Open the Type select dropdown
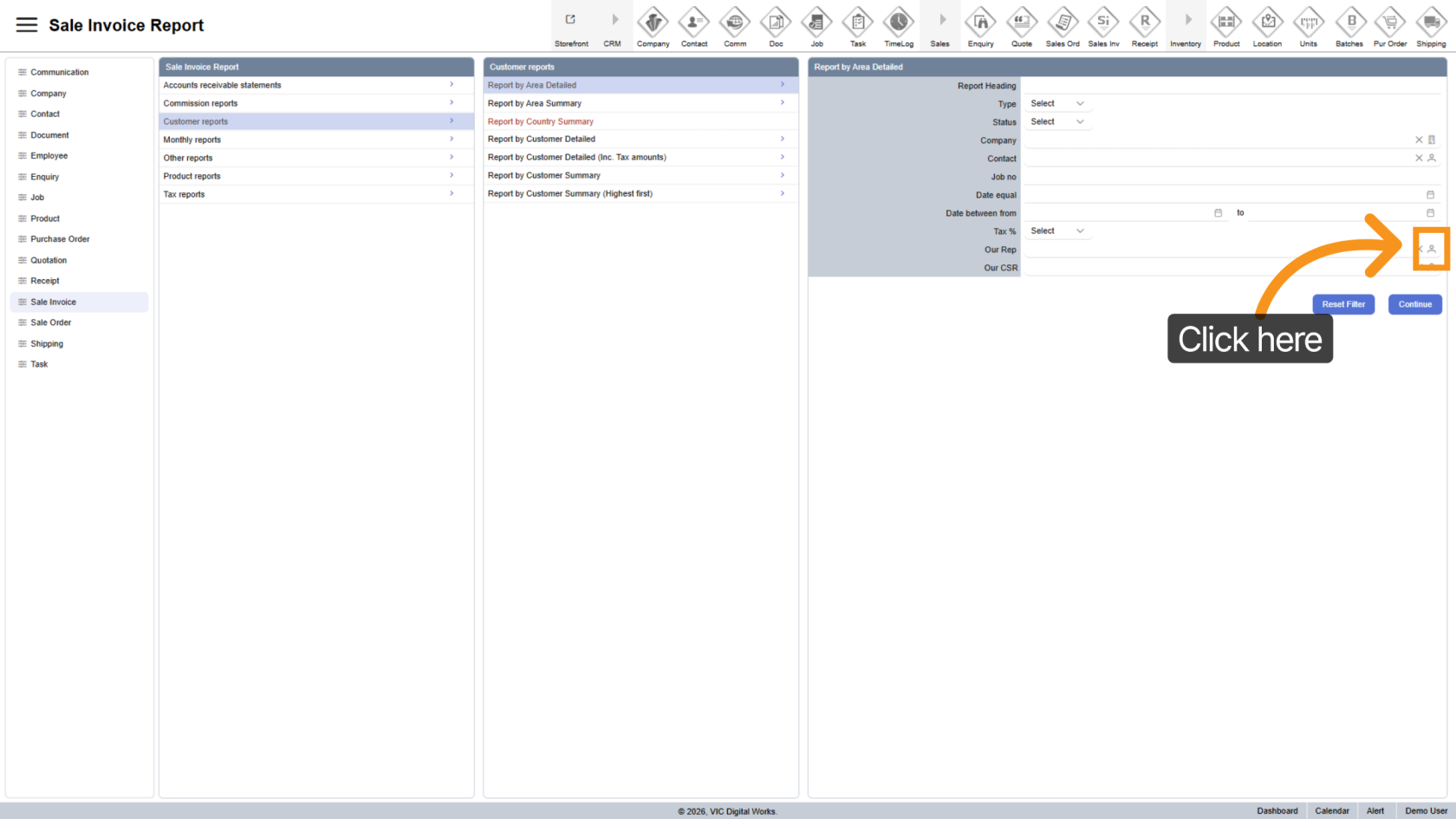The image size is (1456, 819). coord(1056,104)
